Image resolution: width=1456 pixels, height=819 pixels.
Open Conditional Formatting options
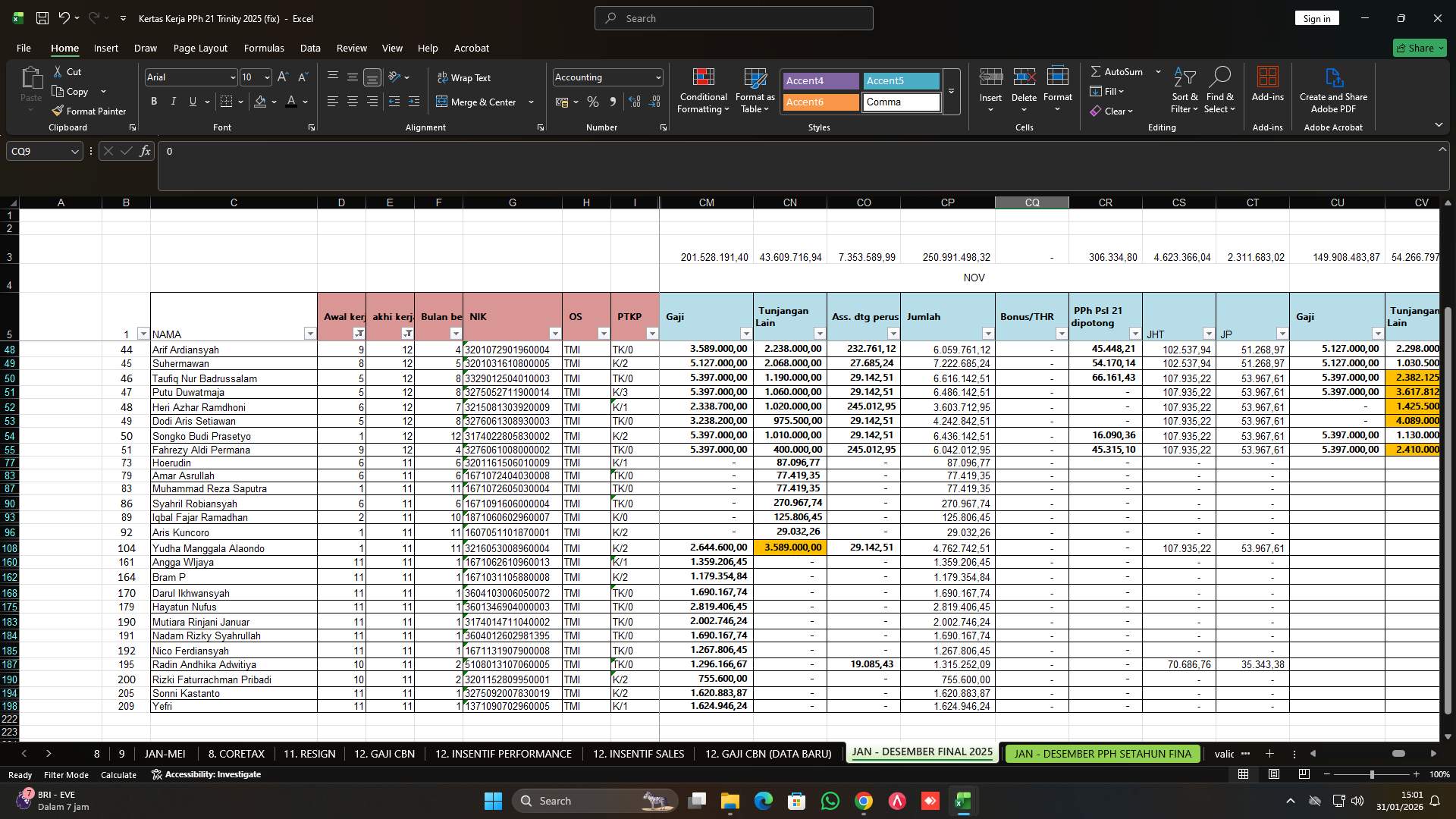(x=703, y=90)
